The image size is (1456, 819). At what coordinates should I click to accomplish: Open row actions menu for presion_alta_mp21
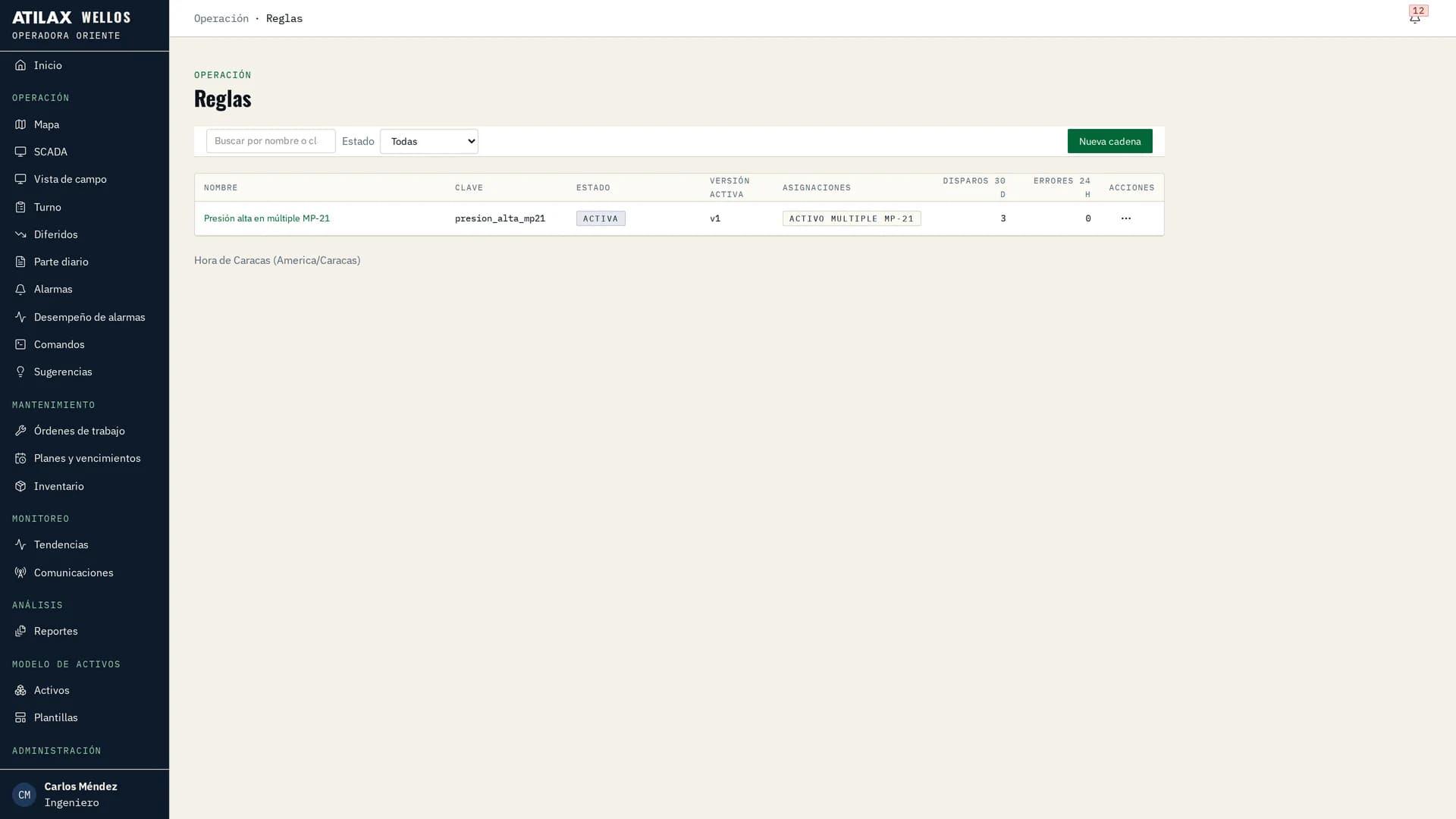(1125, 218)
